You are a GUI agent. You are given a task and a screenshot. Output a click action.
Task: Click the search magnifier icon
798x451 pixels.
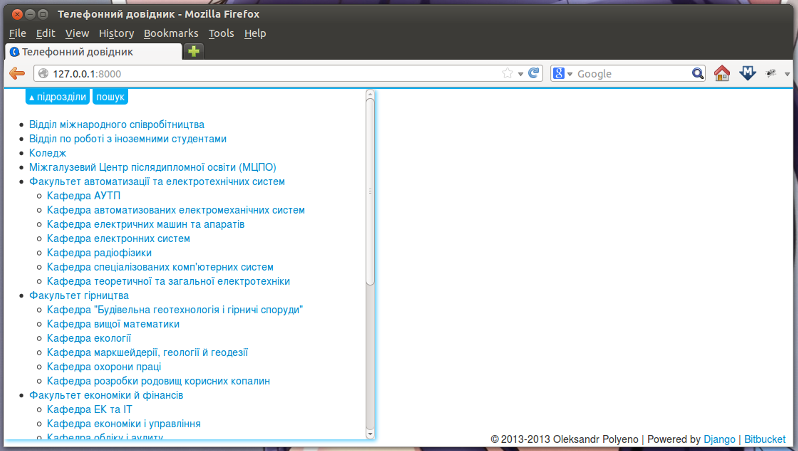(698, 74)
